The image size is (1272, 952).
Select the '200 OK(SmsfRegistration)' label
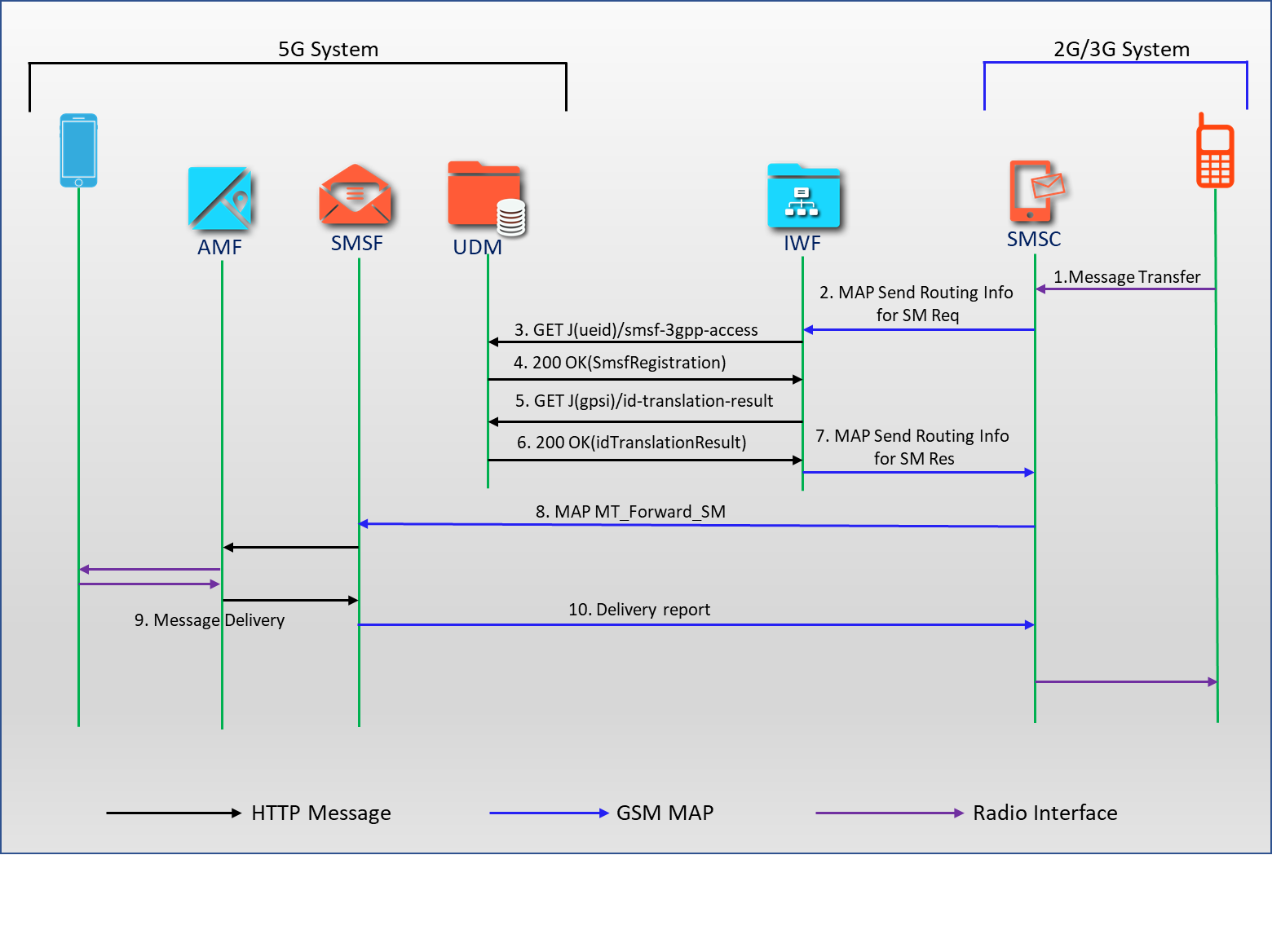tap(620, 363)
